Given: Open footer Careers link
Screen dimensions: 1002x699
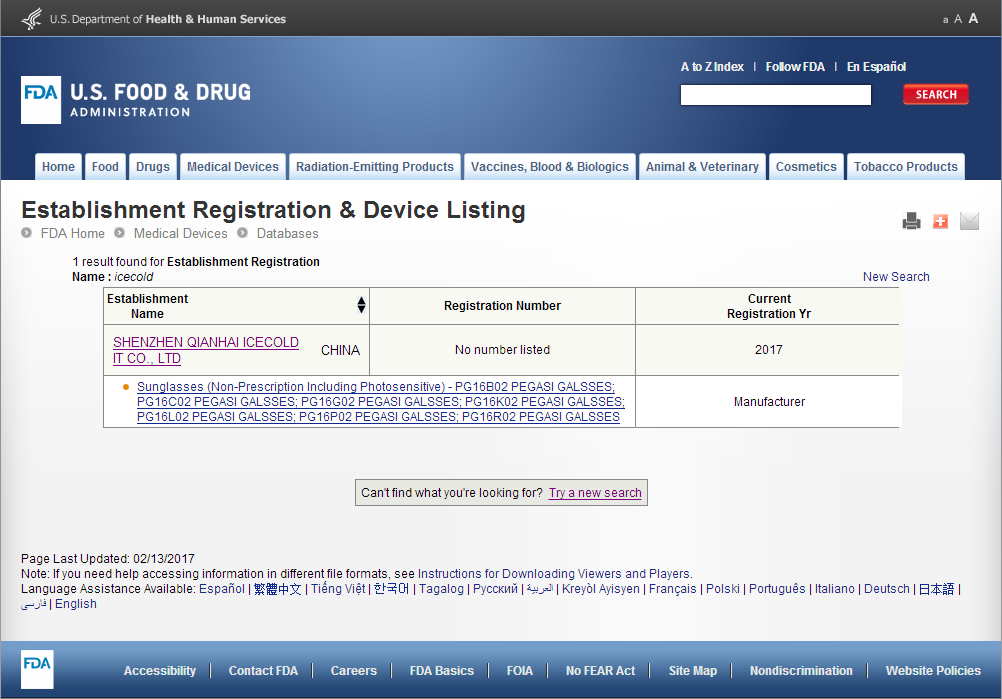Looking at the screenshot, I should (353, 671).
